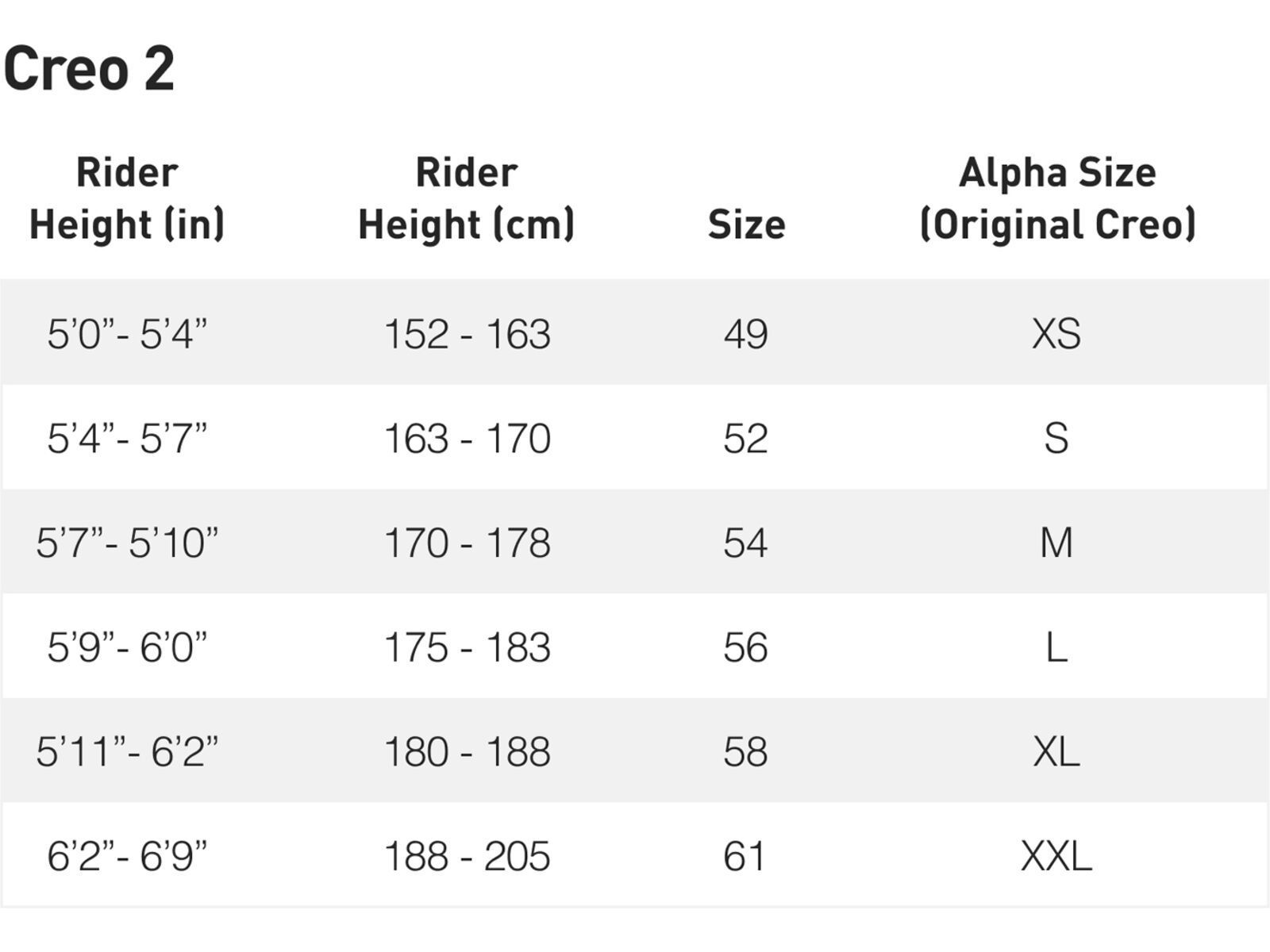Select the 5'7"- 5'10" height cell

tap(127, 543)
